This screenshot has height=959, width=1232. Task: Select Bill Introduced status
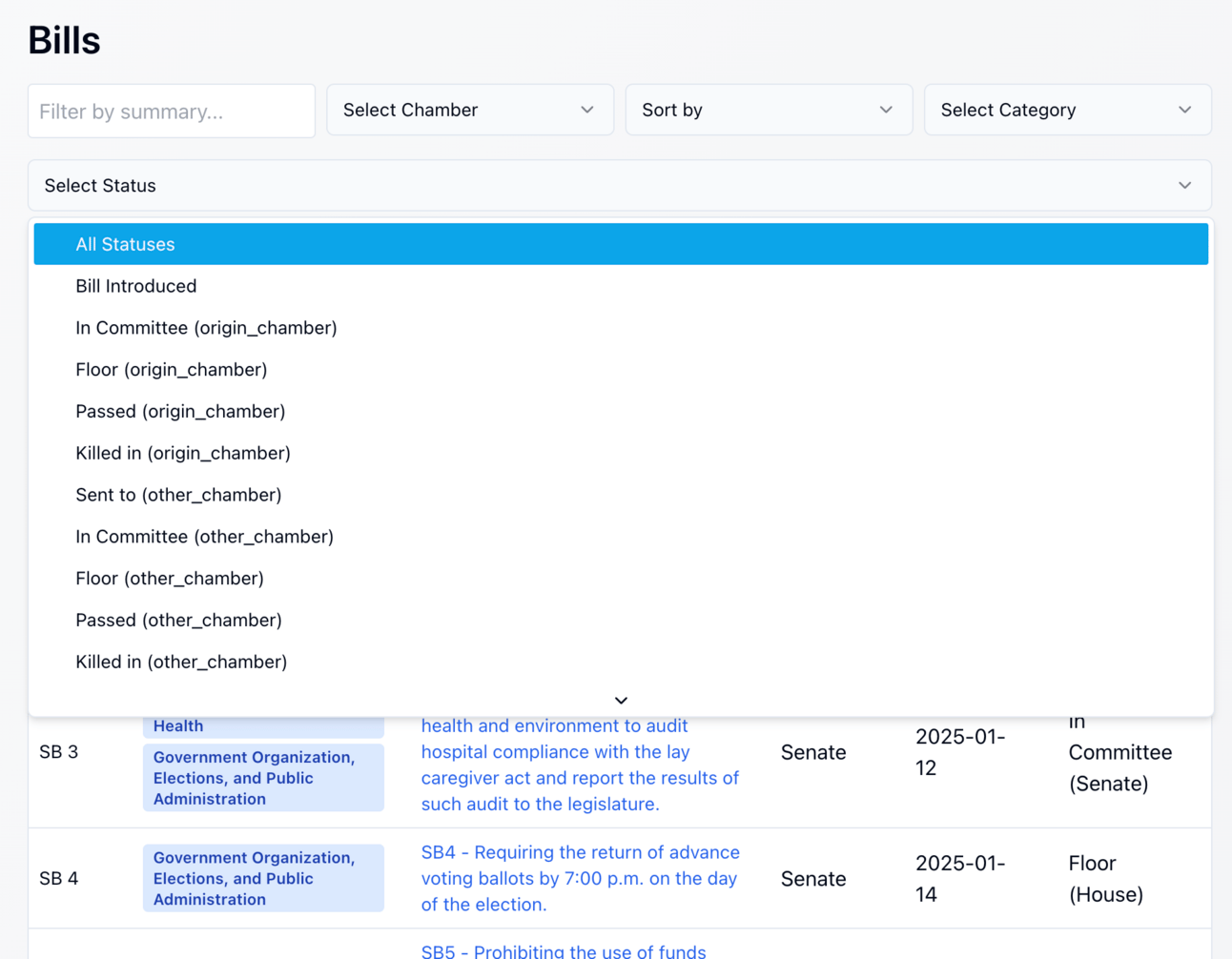[x=621, y=286]
